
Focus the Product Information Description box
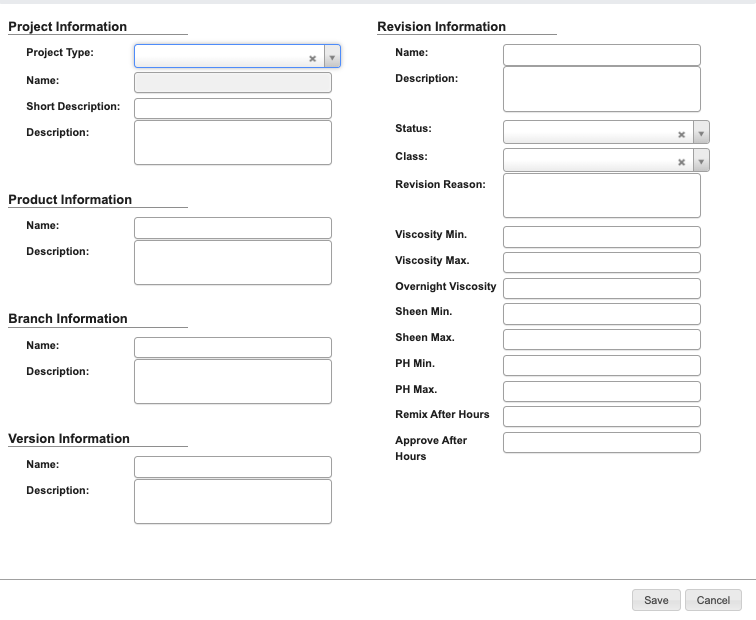(x=233, y=263)
